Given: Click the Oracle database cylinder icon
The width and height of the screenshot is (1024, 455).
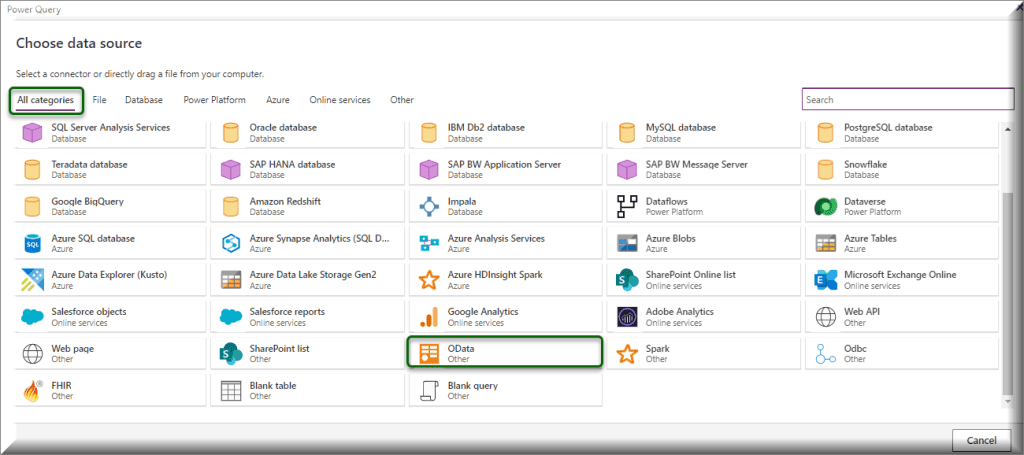Looking at the screenshot, I should (231, 133).
